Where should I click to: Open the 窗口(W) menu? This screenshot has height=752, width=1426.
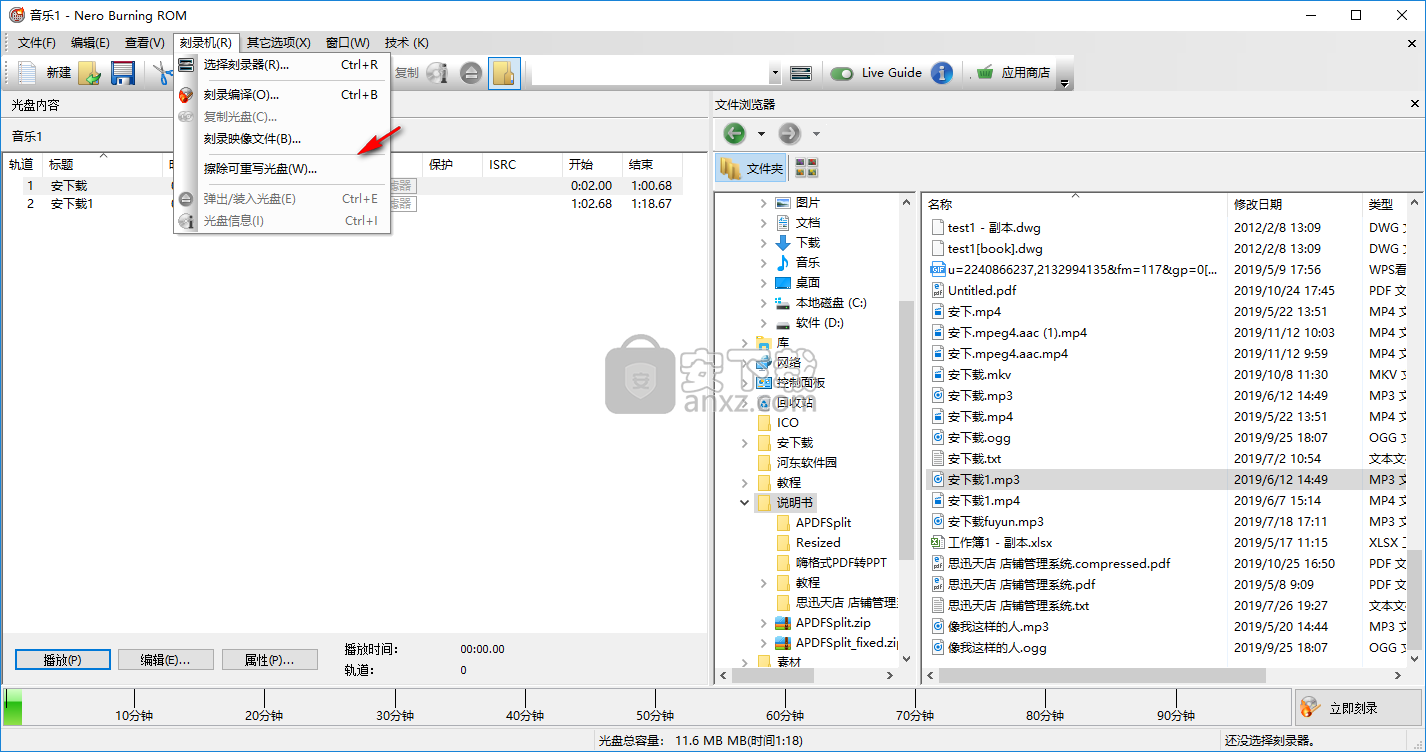(x=347, y=42)
